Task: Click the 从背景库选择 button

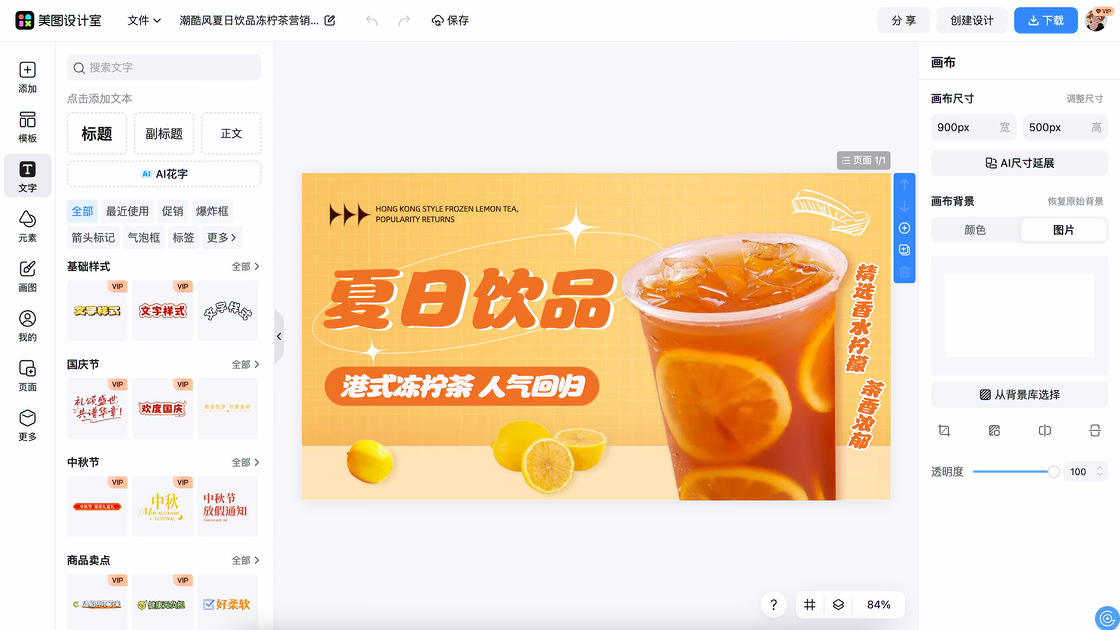Action: click(x=1019, y=395)
